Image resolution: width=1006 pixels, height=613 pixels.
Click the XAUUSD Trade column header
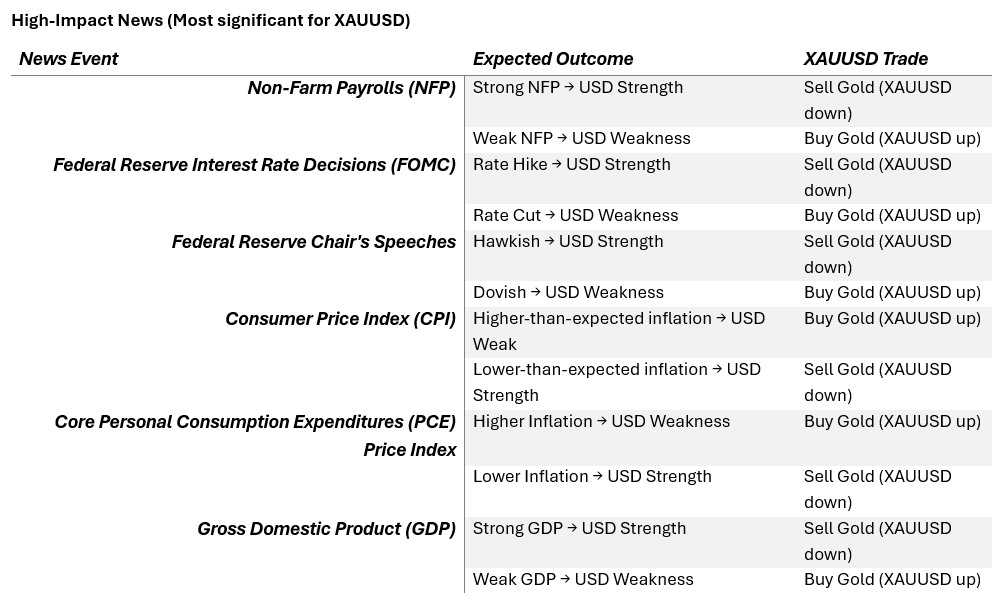pyautogui.click(x=865, y=59)
